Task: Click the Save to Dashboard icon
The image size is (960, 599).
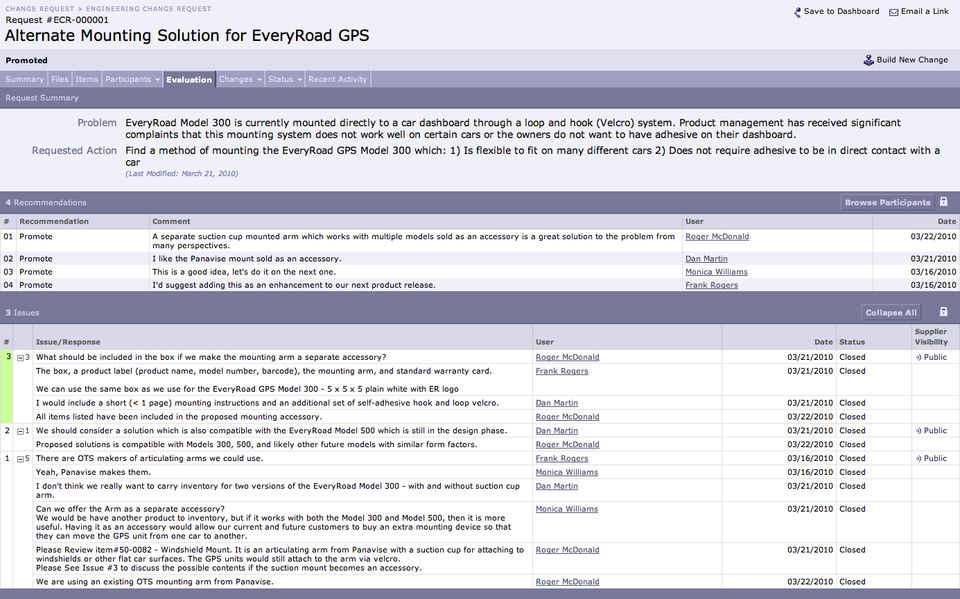Action: (797, 12)
